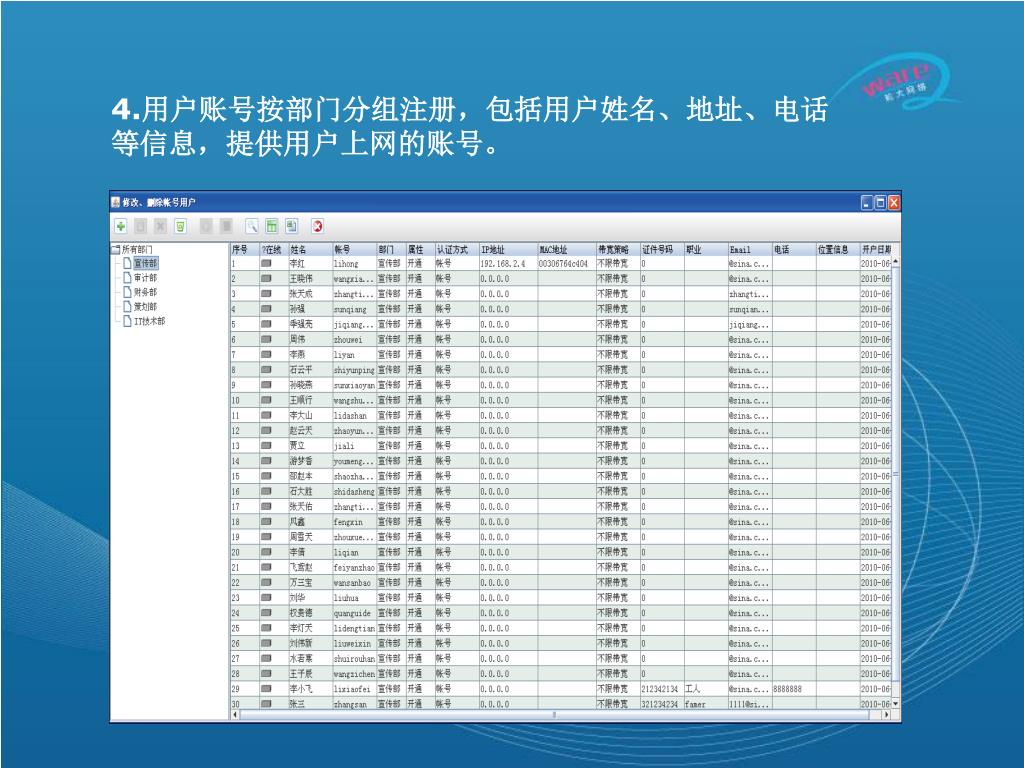Viewport: 1024px width, 768px height.
Task: Select the row for user lixiaofei
Action: click(x=352, y=689)
